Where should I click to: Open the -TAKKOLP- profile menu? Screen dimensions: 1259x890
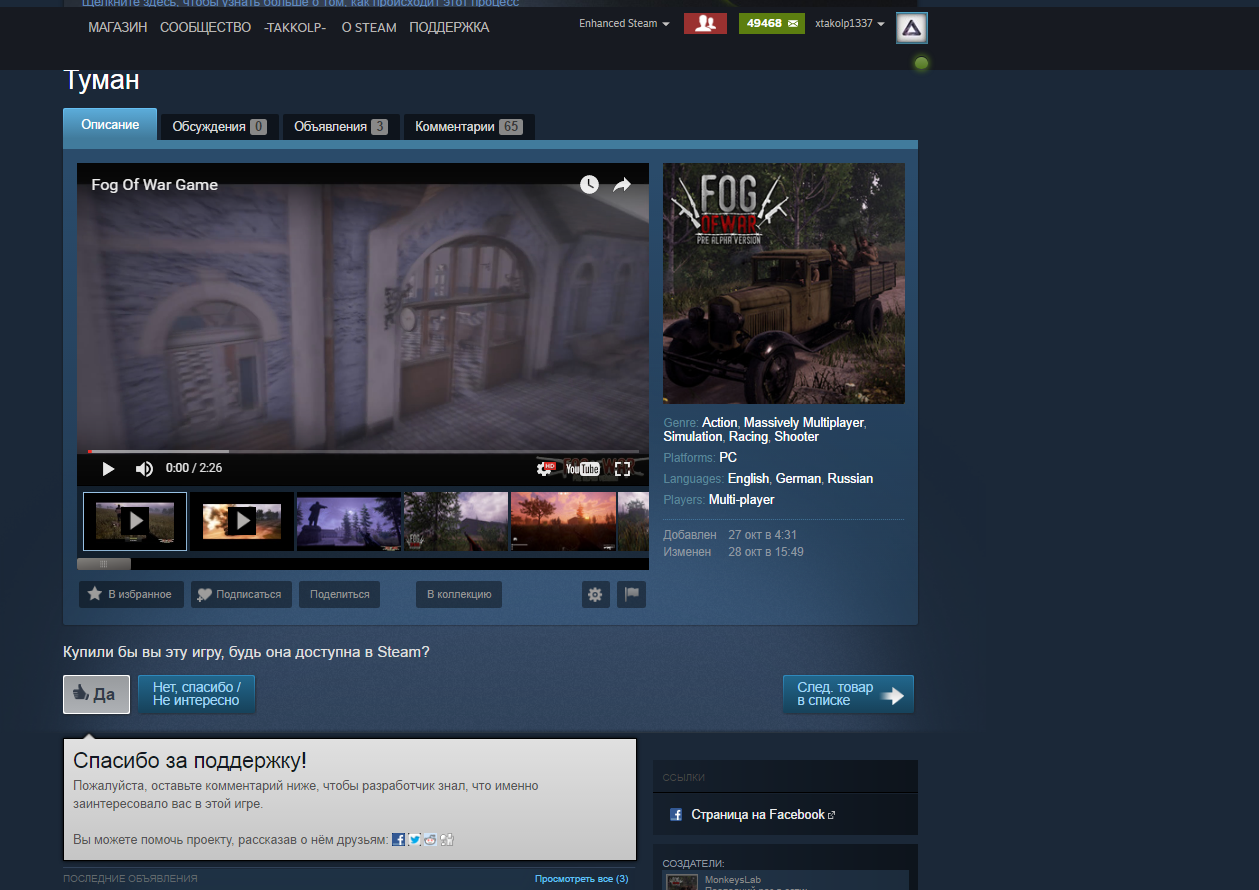295,27
